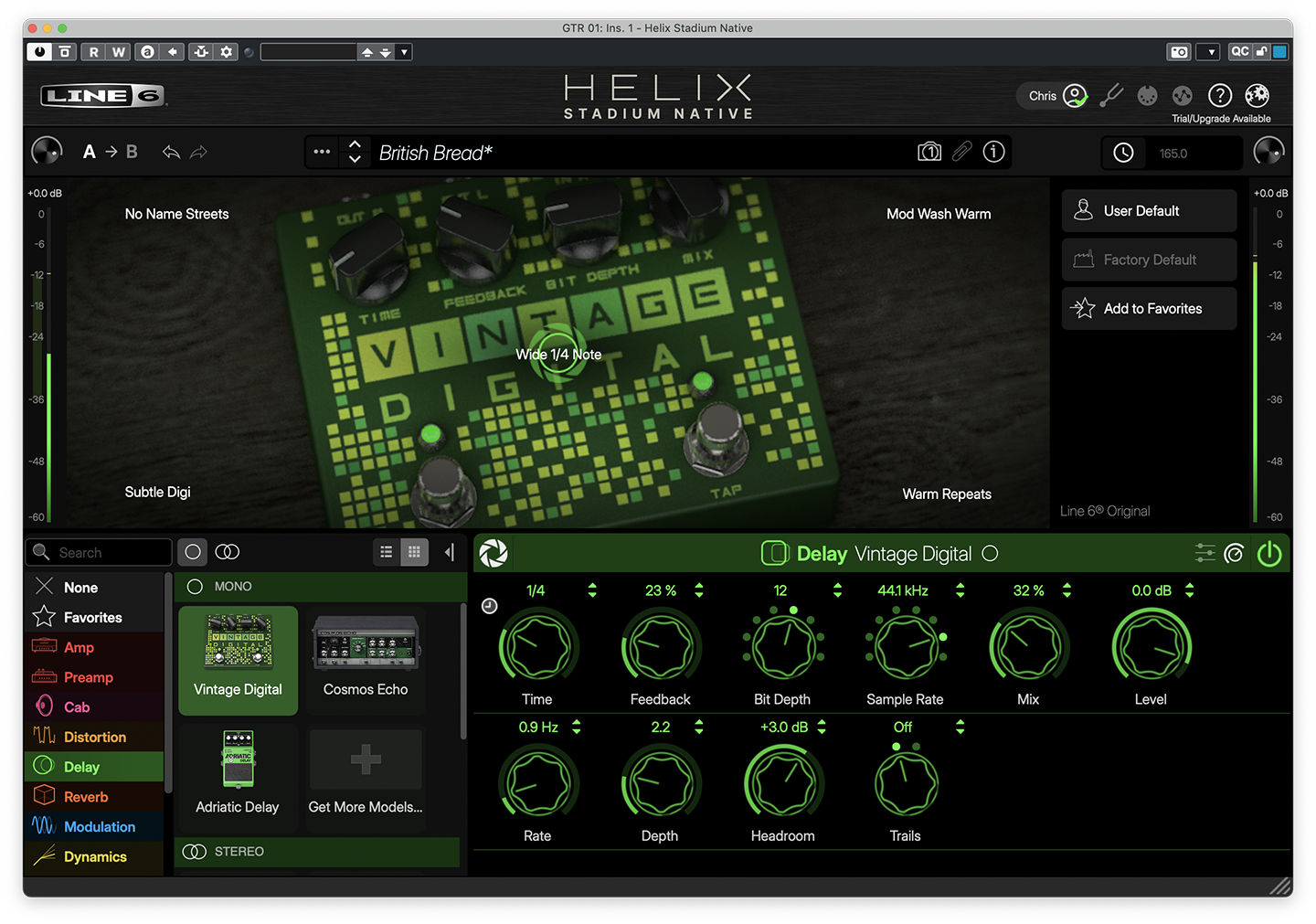Open the preferences gear icon
Image resolution: width=1316 pixels, height=924 pixels.
[x=1258, y=95]
